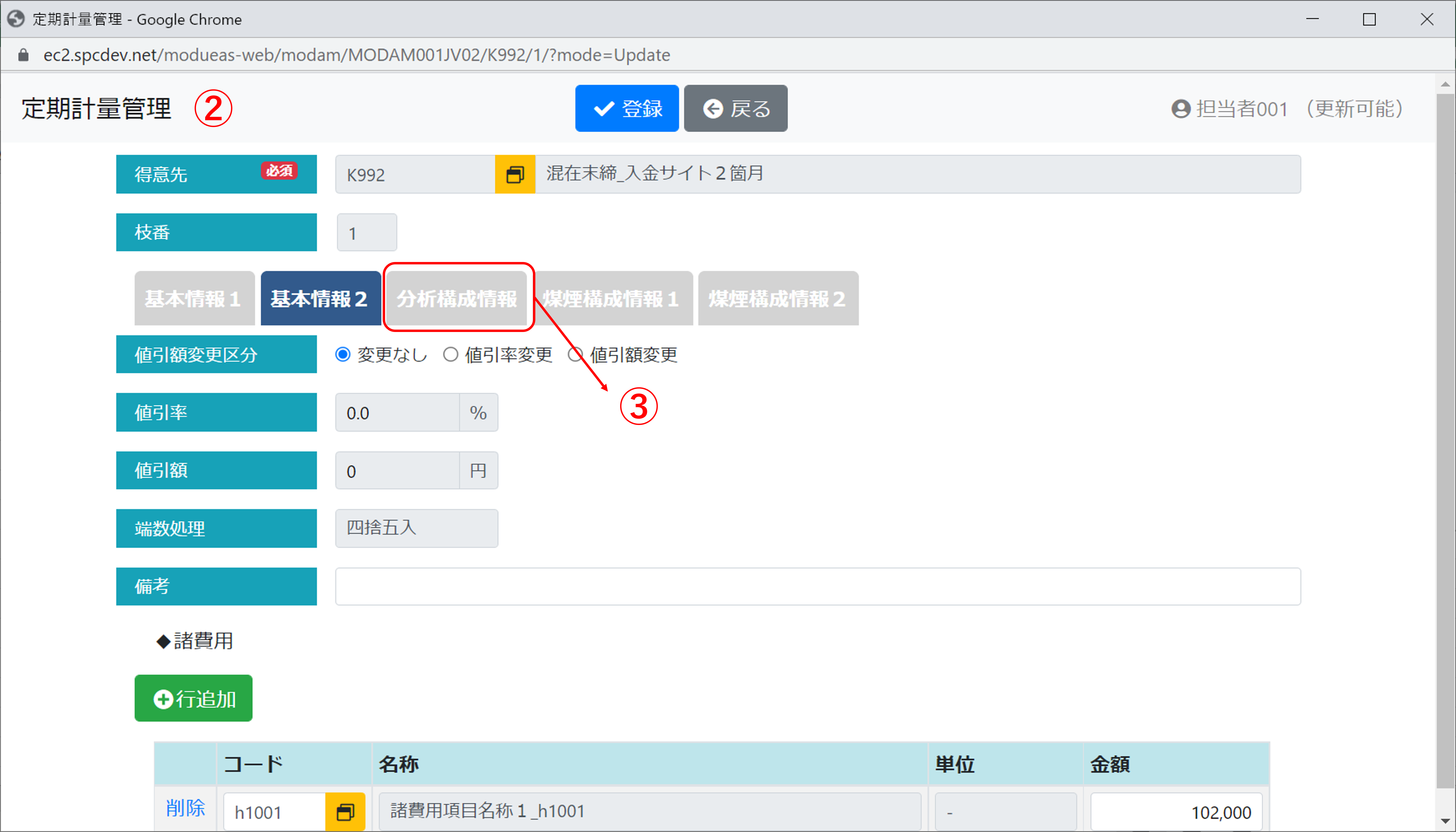
Task: Open the 分析構成情報 tab
Action: click(x=456, y=298)
